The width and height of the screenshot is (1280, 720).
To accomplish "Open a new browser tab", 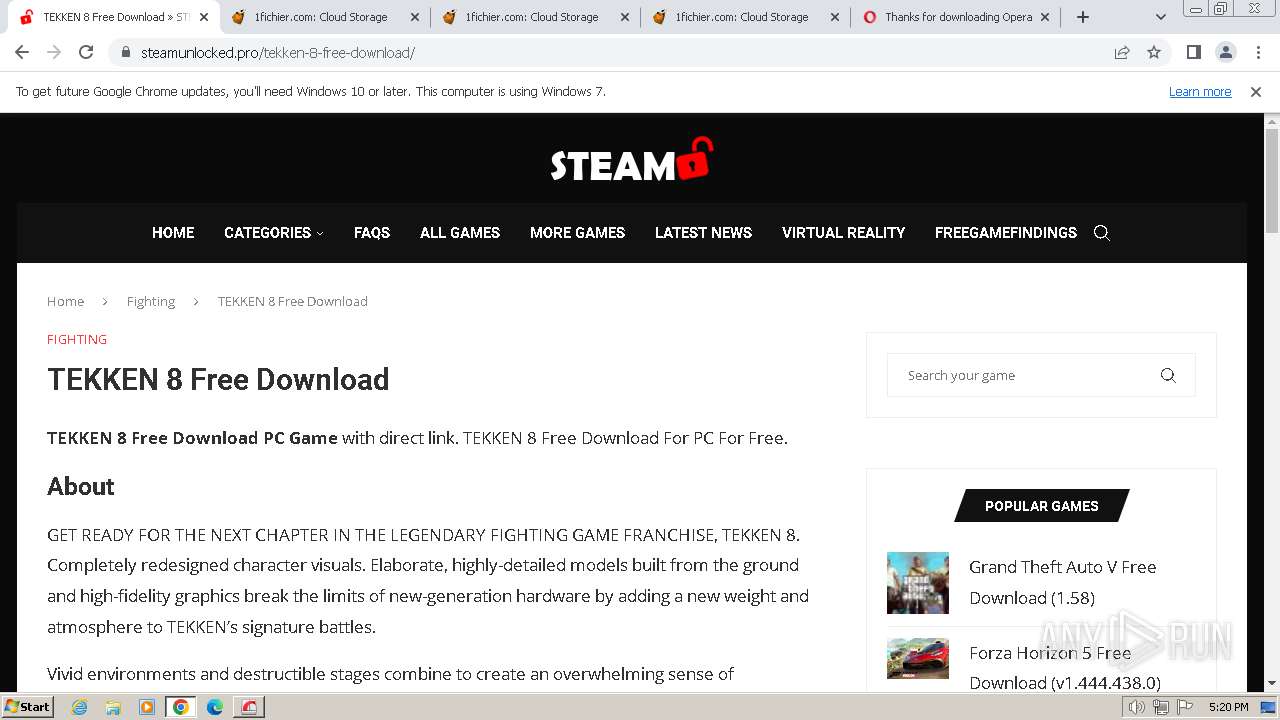I will pyautogui.click(x=1082, y=17).
